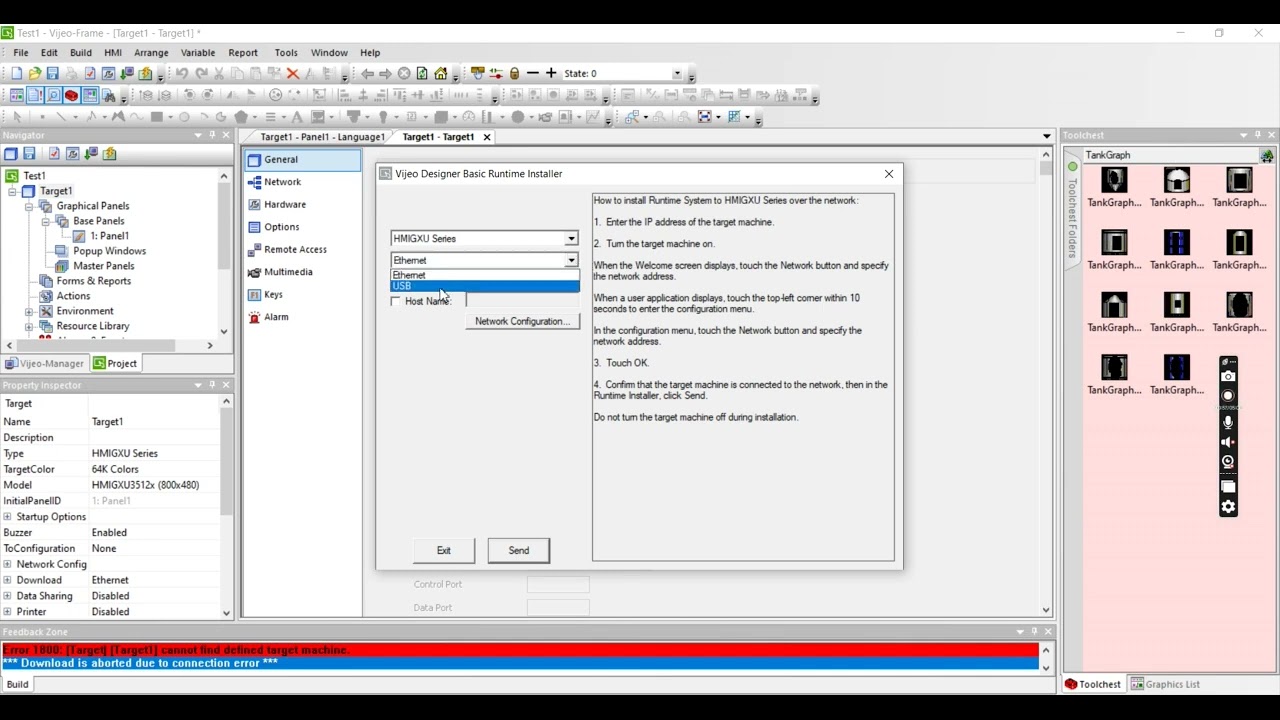Expand the Environment tree node

[29, 311]
